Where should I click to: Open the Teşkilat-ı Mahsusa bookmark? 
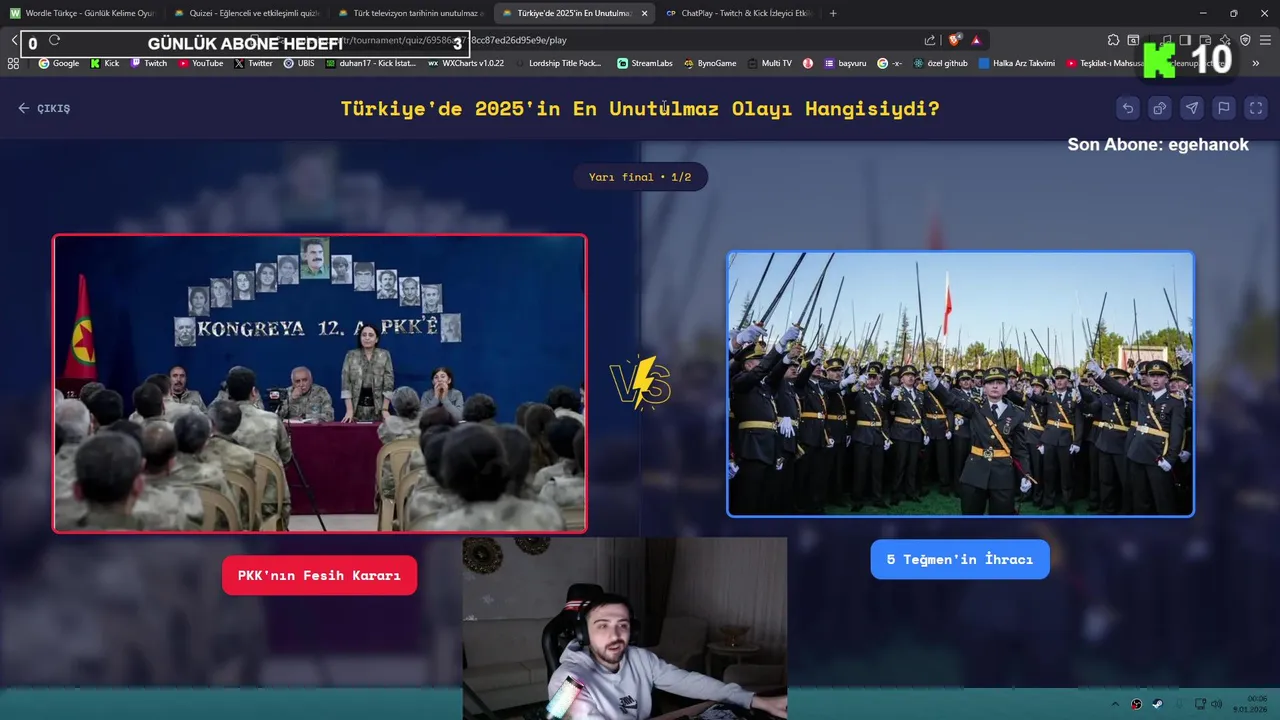coord(1105,63)
